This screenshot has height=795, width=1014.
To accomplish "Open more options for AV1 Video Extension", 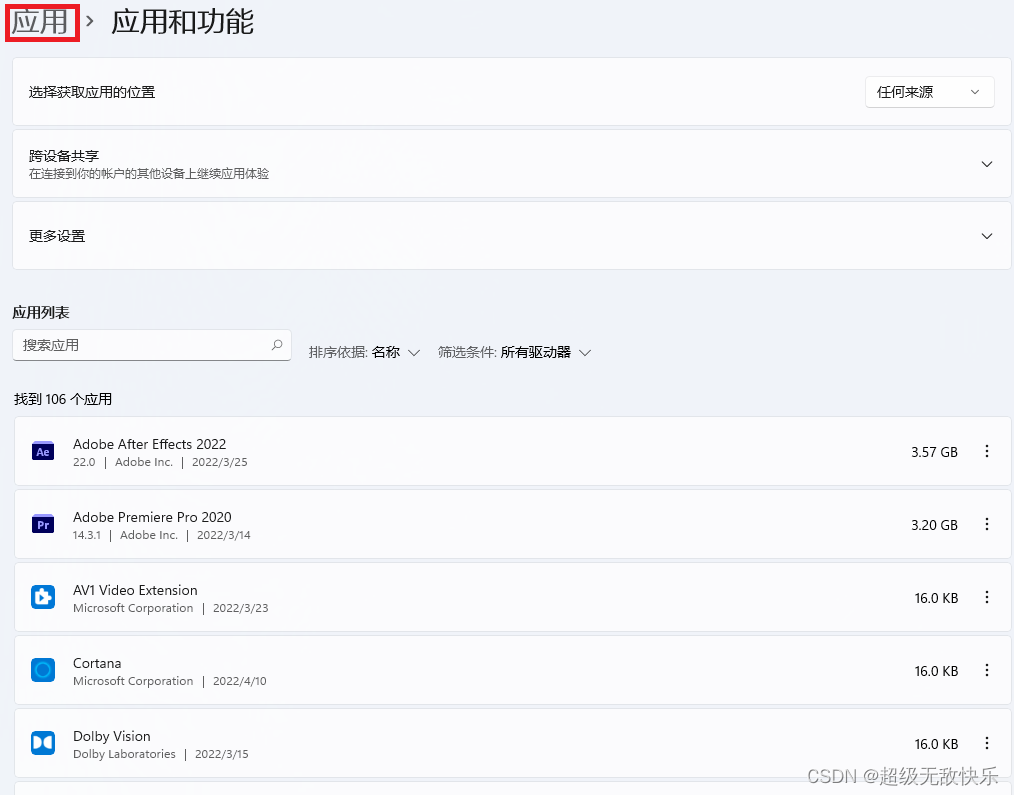I will (986, 598).
